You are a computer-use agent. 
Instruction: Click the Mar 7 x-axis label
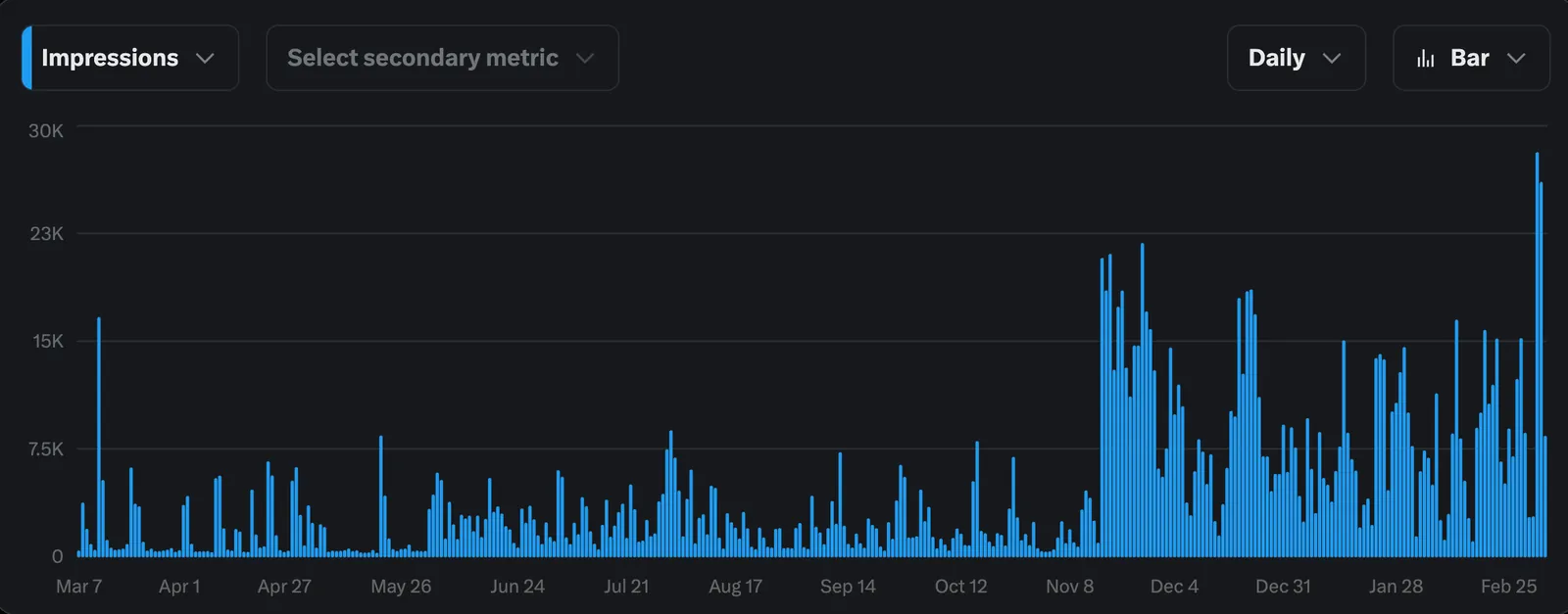78,586
